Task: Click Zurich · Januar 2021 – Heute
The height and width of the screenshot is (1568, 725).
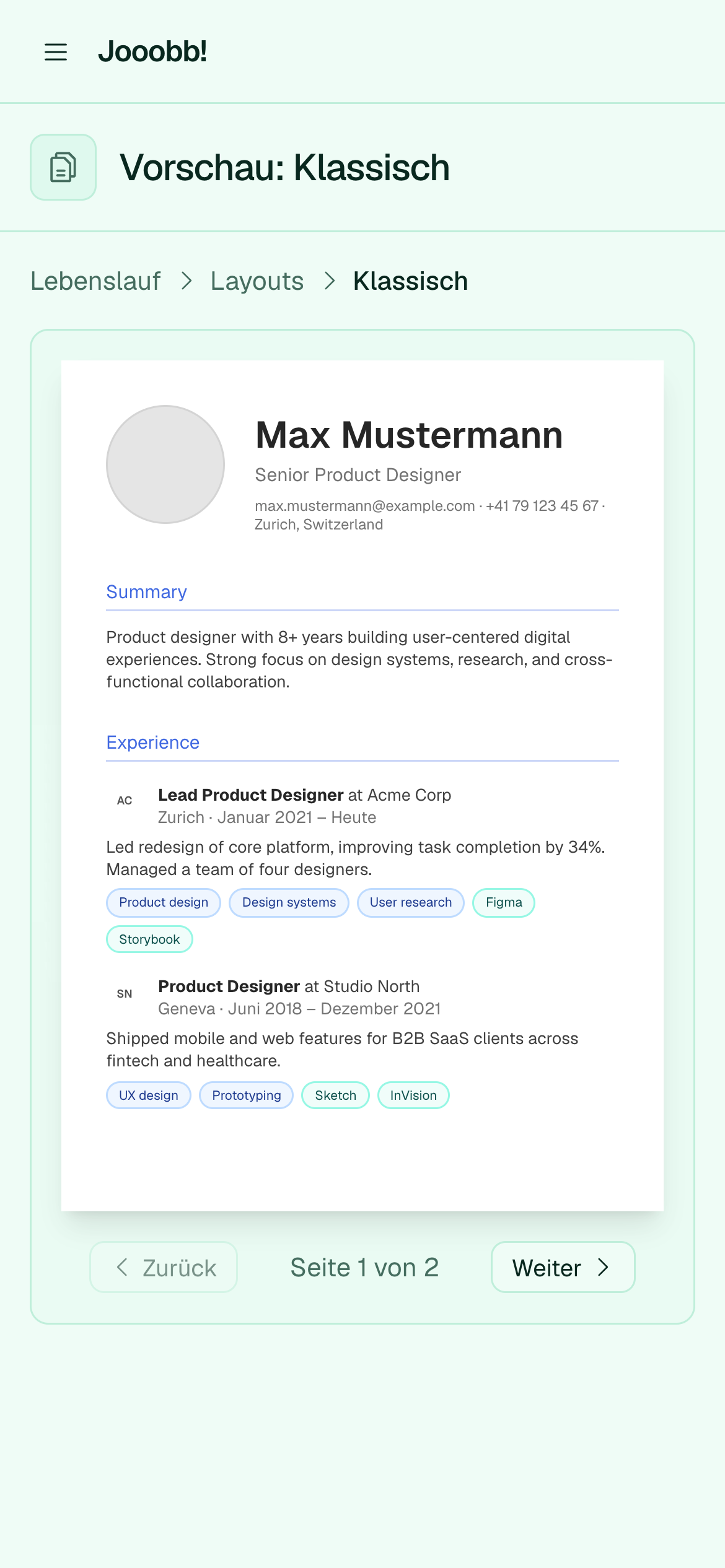Action: click(267, 817)
